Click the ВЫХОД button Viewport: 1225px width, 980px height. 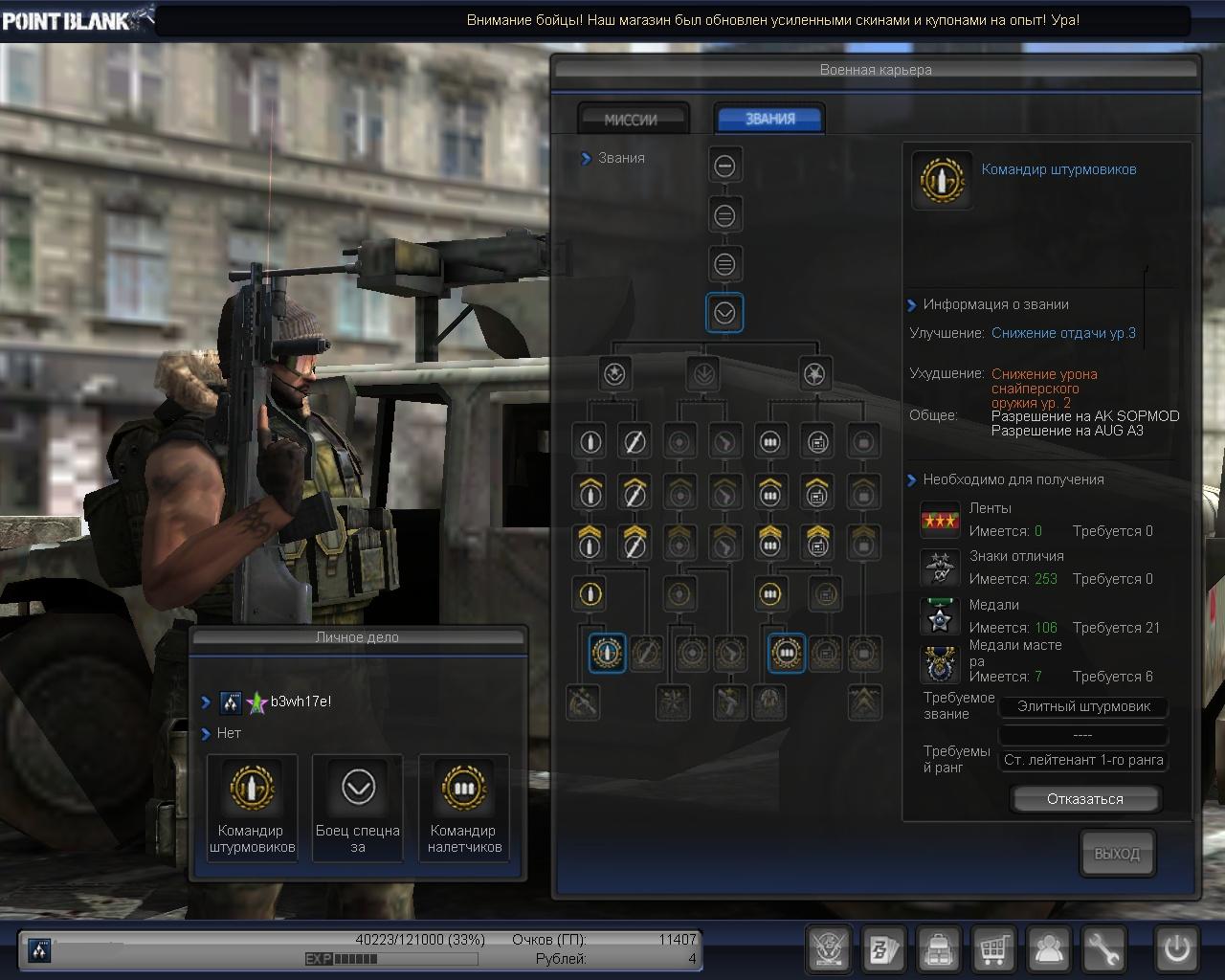pos(1117,853)
